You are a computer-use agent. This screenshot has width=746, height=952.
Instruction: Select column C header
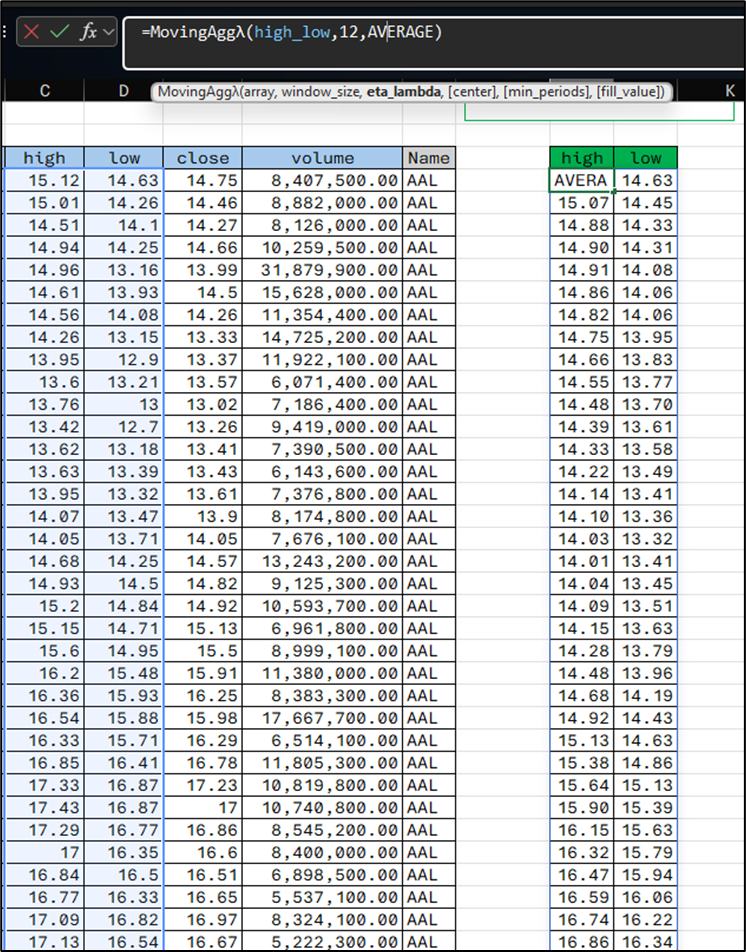(x=44, y=90)
